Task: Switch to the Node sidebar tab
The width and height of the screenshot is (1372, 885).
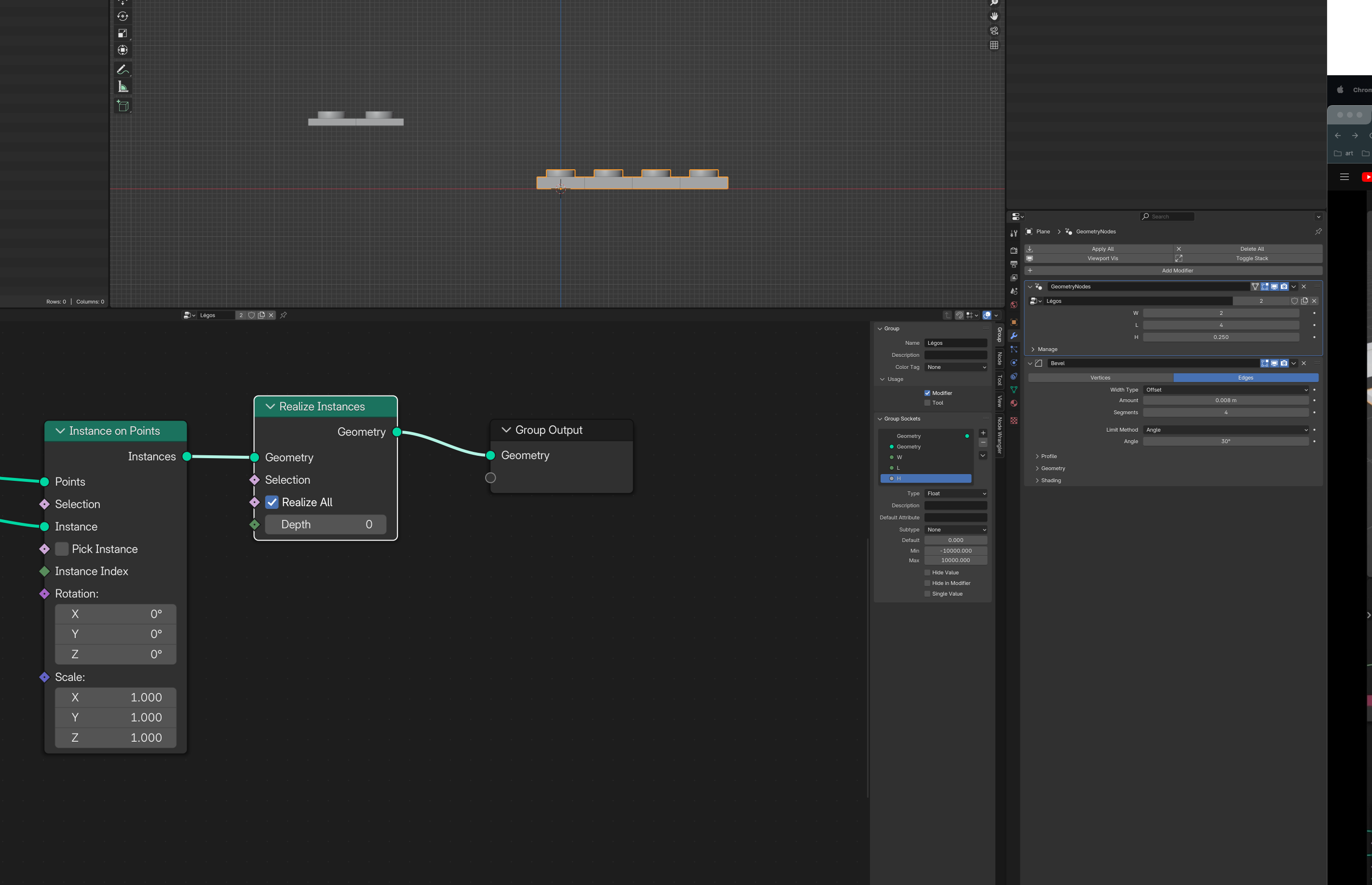Action: [x=1000, y=358]
